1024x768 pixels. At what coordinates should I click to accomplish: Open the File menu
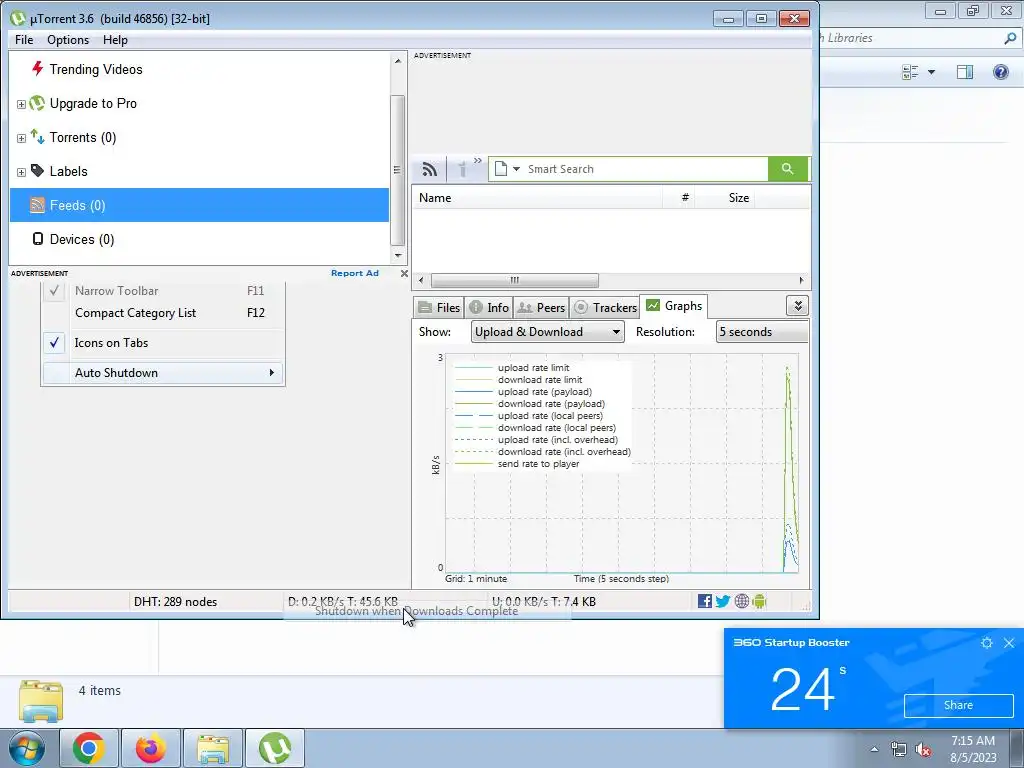24,40
